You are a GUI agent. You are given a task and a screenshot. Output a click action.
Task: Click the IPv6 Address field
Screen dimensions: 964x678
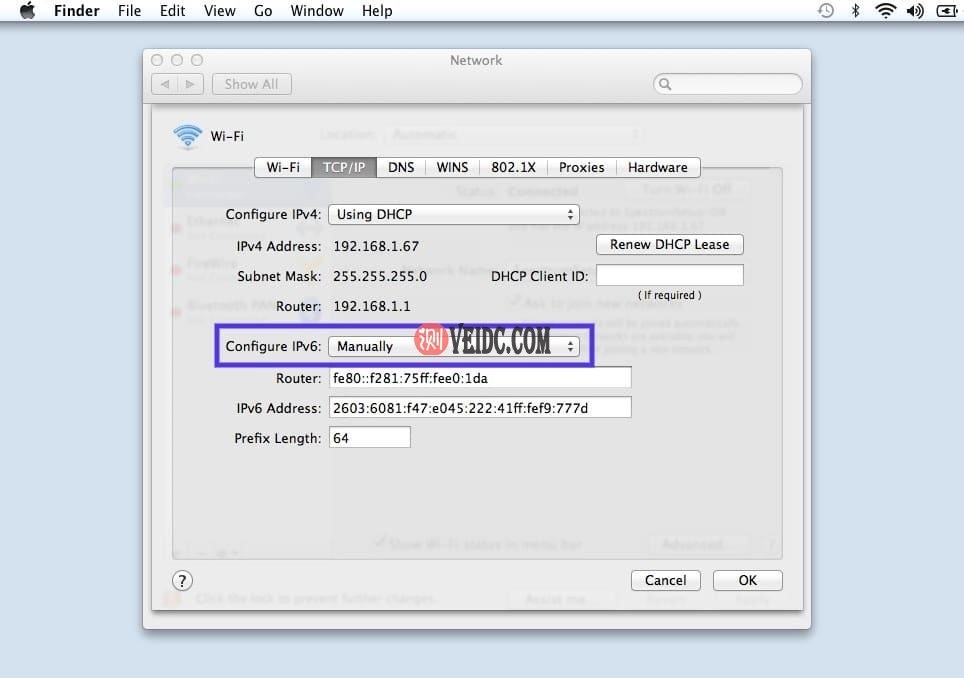[480, 408]
